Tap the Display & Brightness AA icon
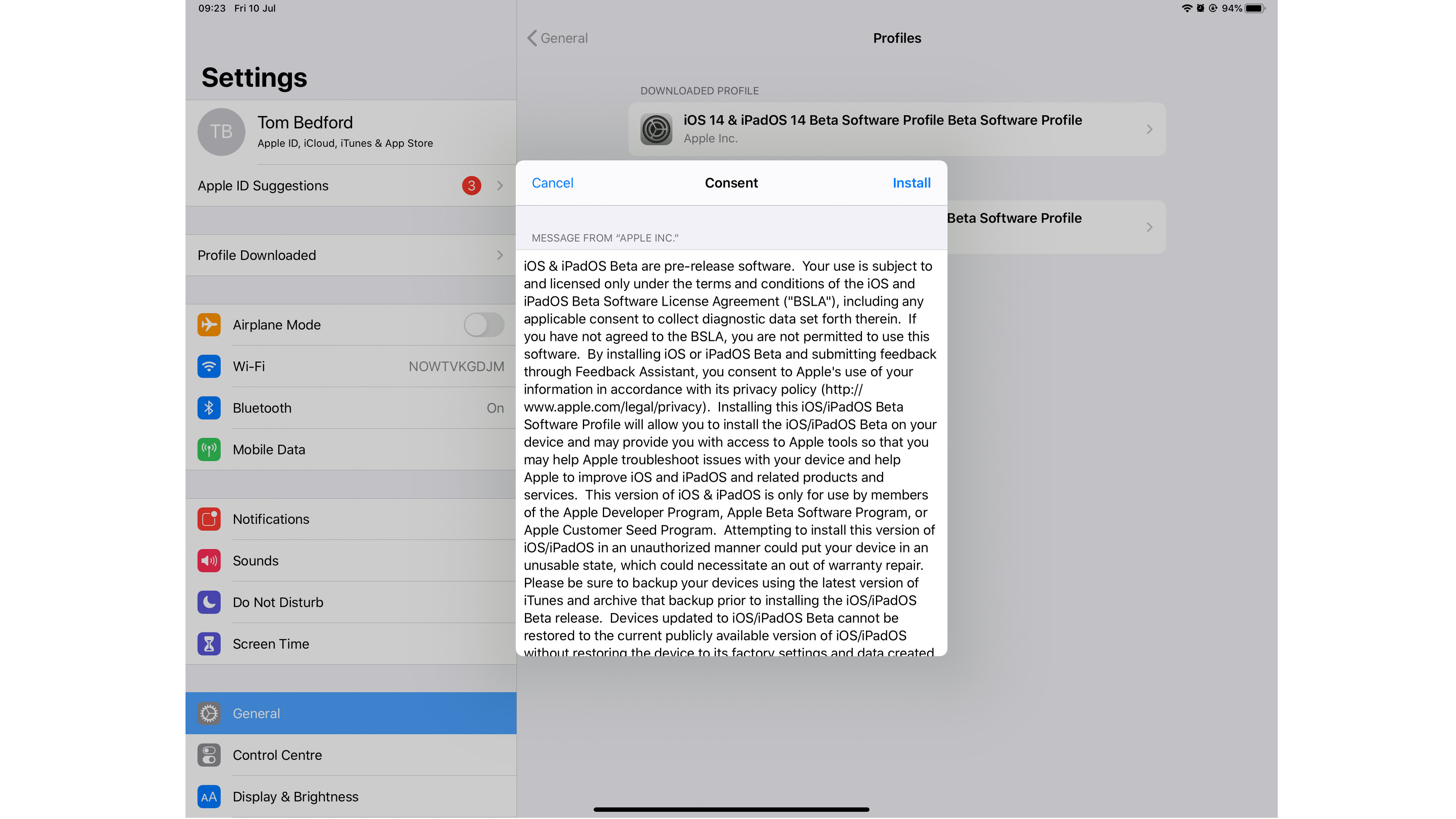 point(209,797)
